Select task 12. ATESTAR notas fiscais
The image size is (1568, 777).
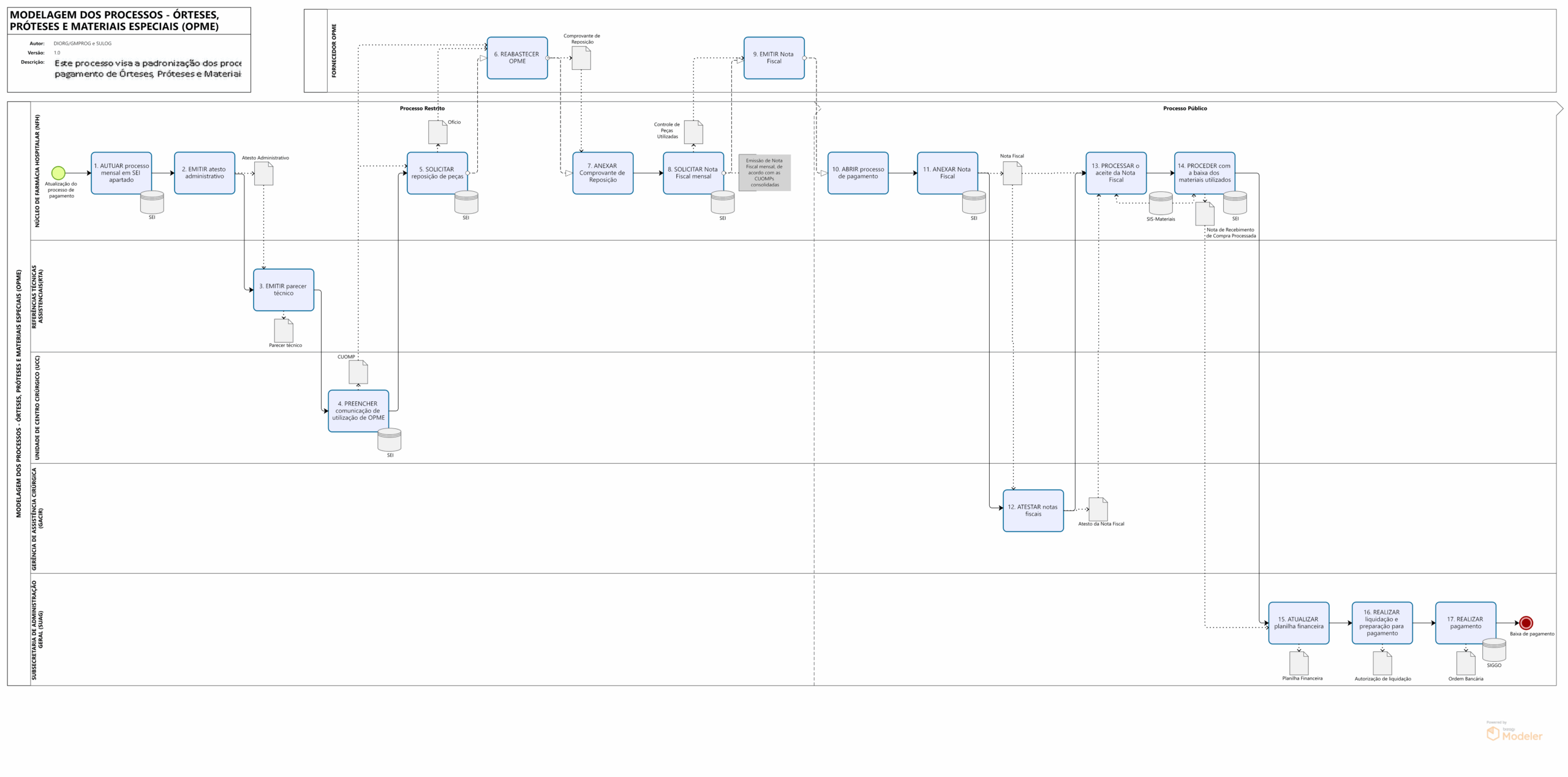pyautogui.click(x=1033, y=510)
